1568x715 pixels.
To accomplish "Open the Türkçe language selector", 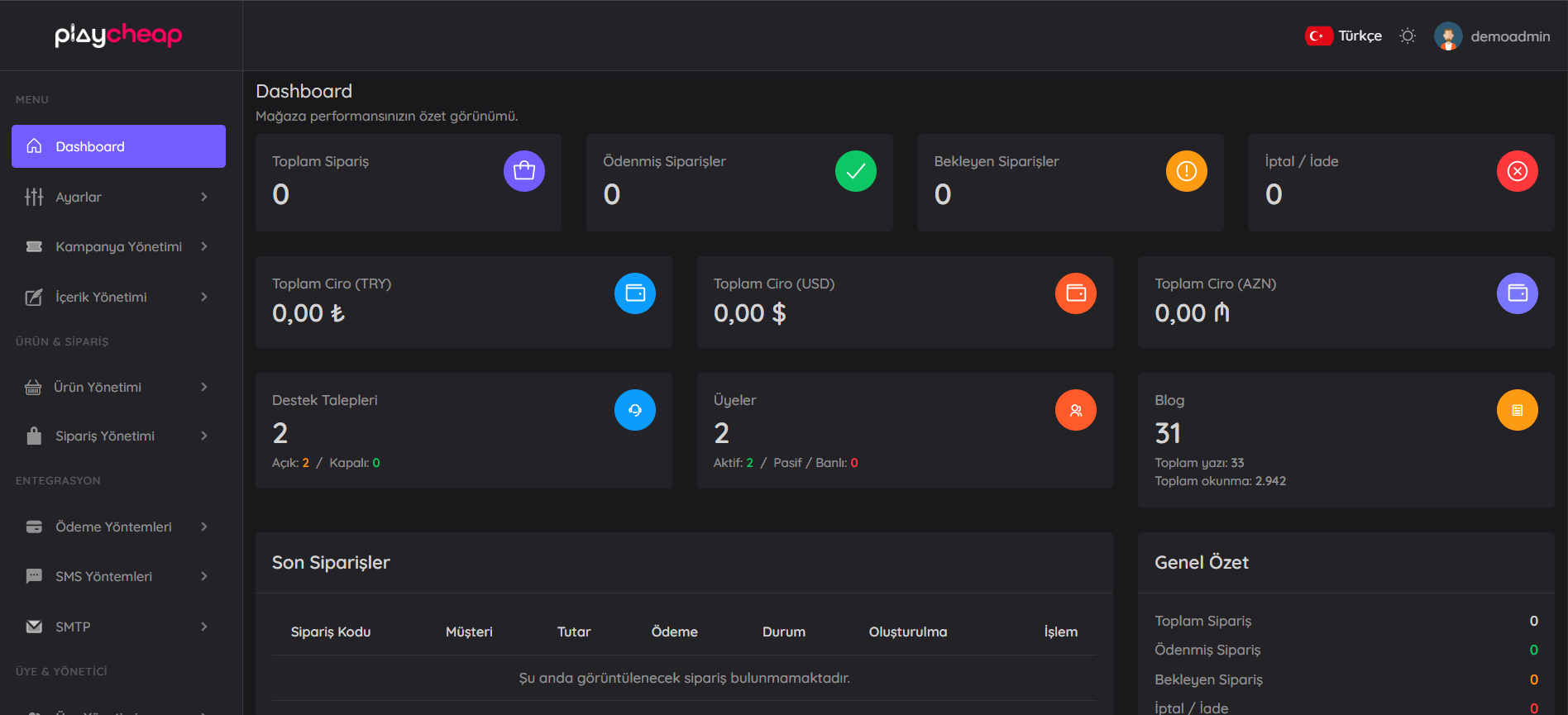I will tap(1344, 36).
